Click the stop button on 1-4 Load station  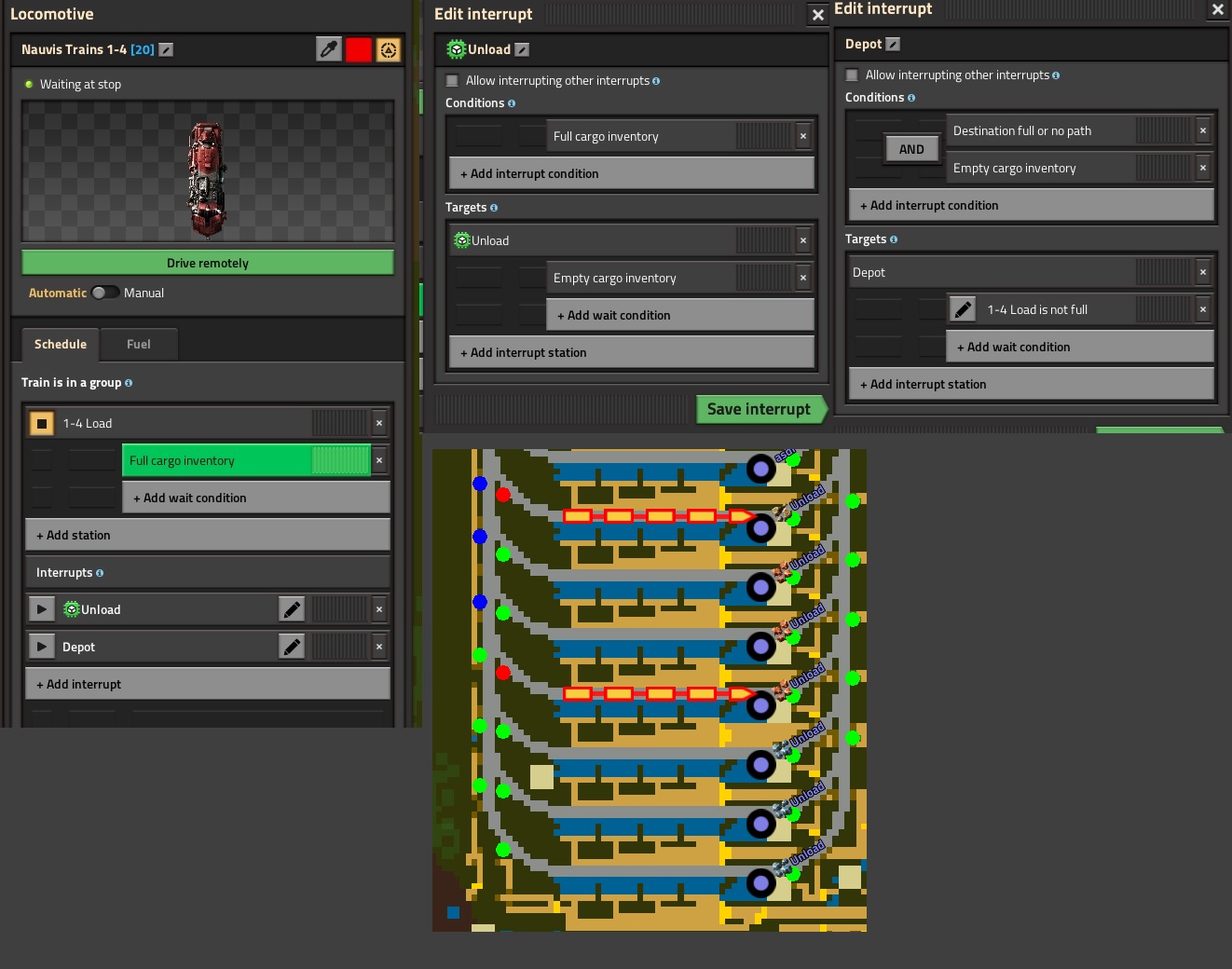coord(42,424)
